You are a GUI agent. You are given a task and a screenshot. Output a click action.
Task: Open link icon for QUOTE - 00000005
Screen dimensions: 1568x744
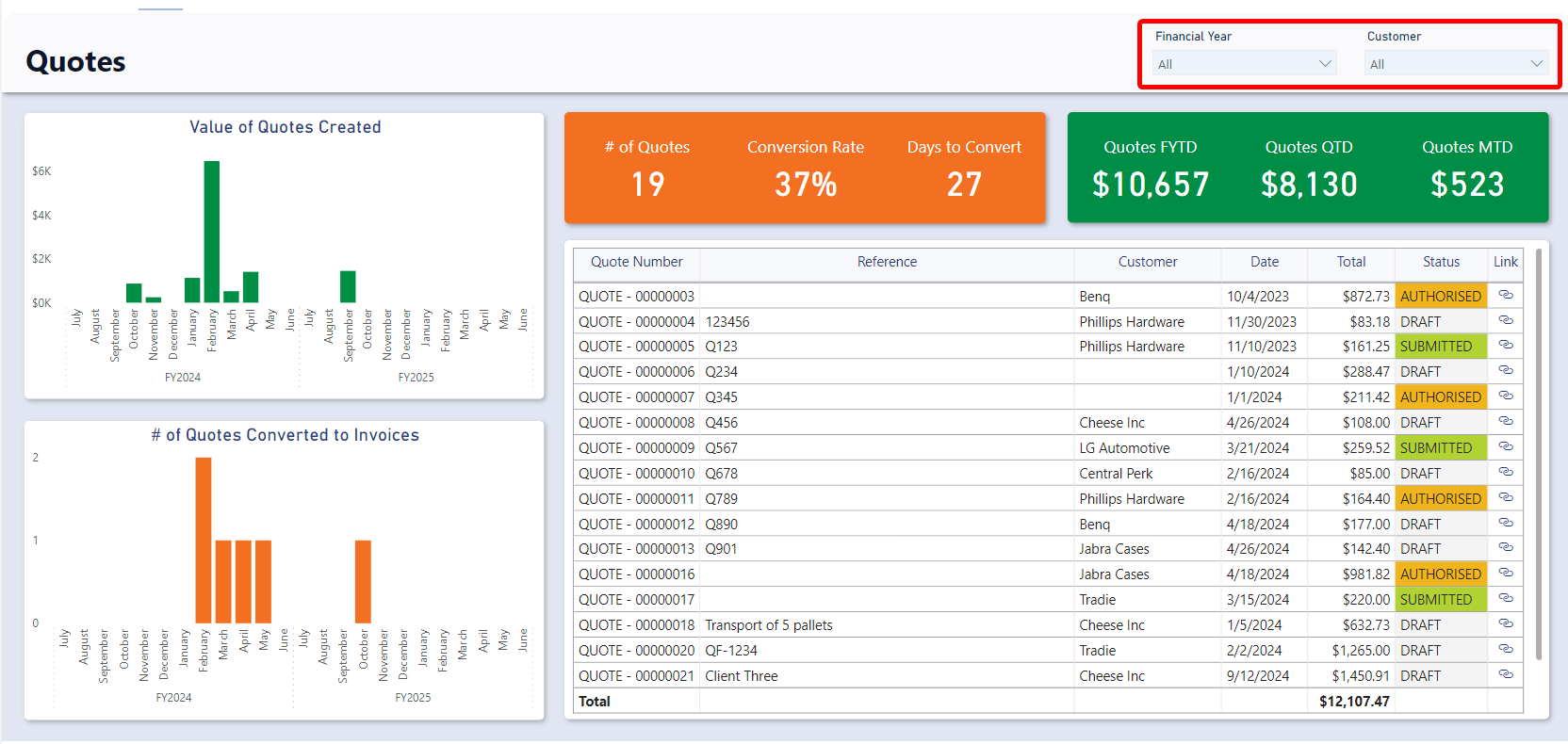tap(1506, 346)
